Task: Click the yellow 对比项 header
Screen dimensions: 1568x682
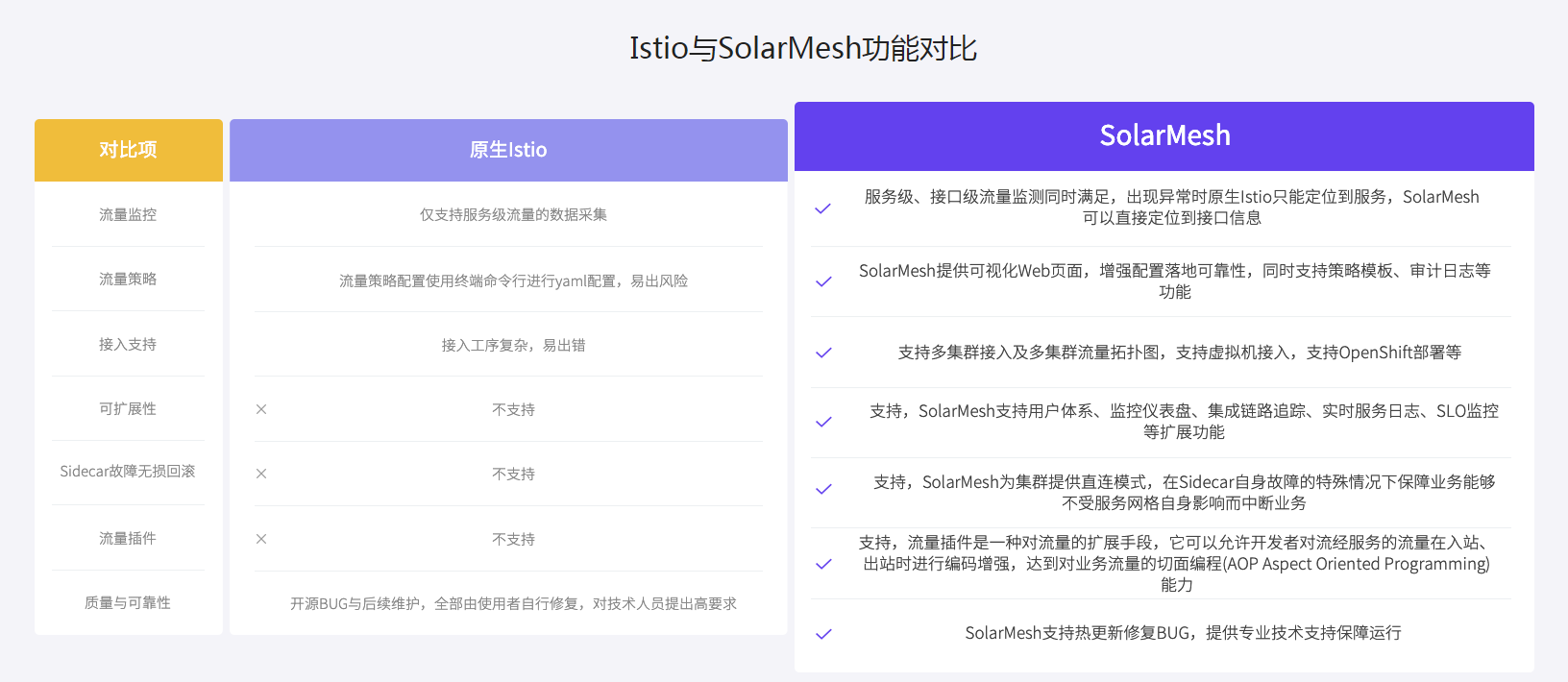Action: point(128,150)
